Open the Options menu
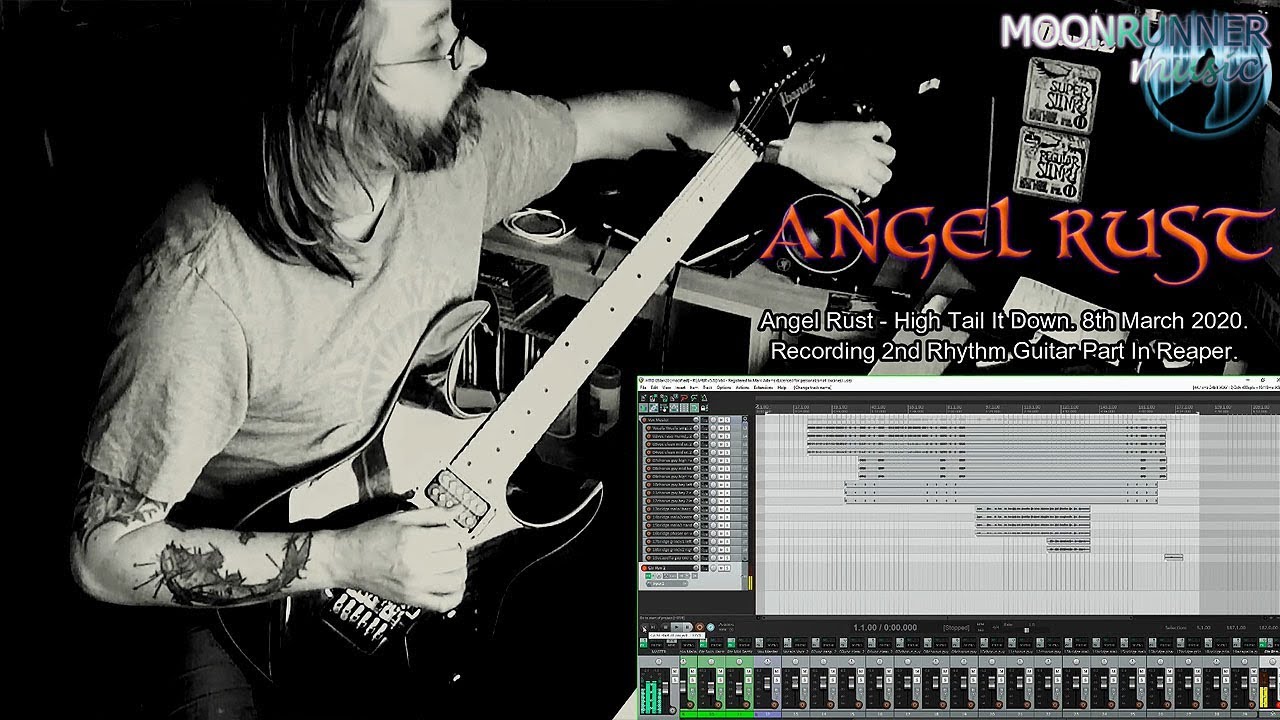1280x720 pixels. coord(724,387)
